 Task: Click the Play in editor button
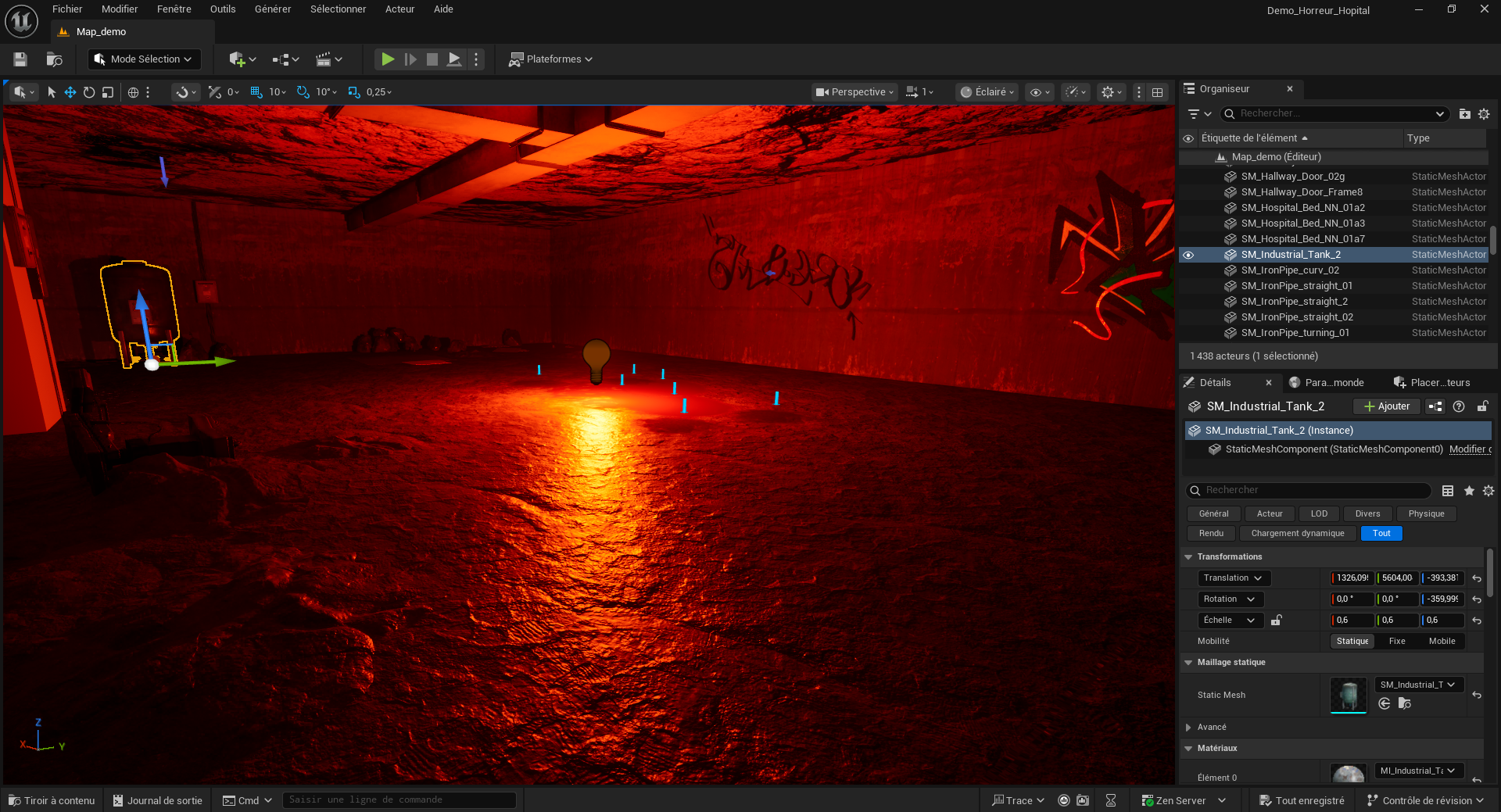(387, 59)
